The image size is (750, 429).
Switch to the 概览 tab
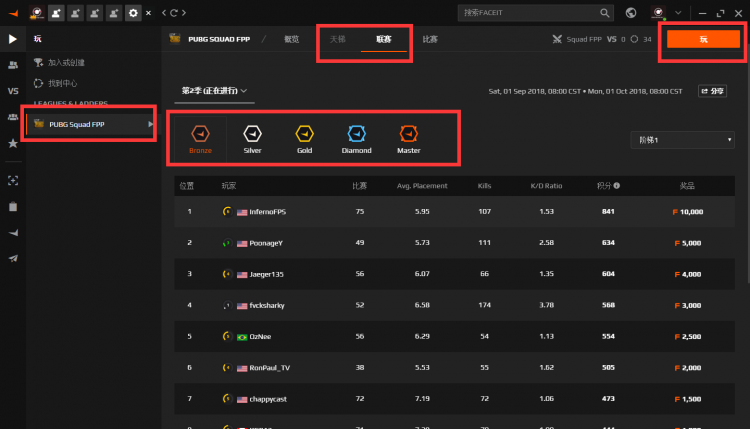(x=291, y=39)
